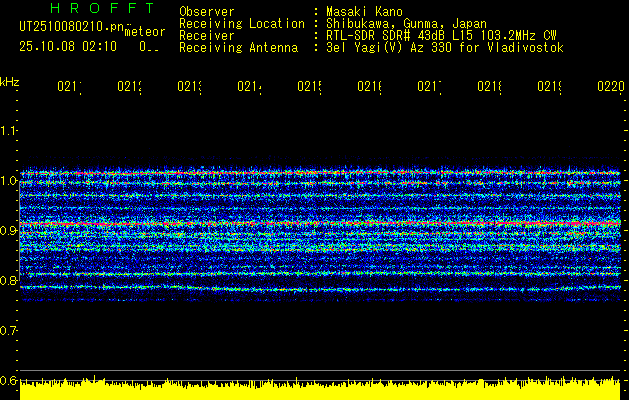629x400 pixels.
Task: Click the Receiving Location label
Action: [241, 23]
